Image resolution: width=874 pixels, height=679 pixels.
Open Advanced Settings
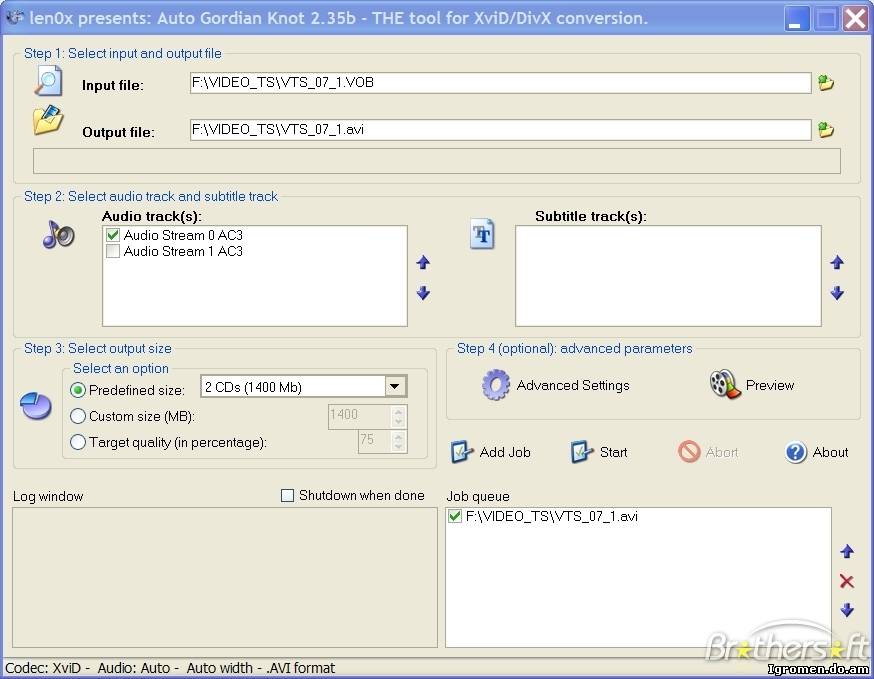(572, 385)
